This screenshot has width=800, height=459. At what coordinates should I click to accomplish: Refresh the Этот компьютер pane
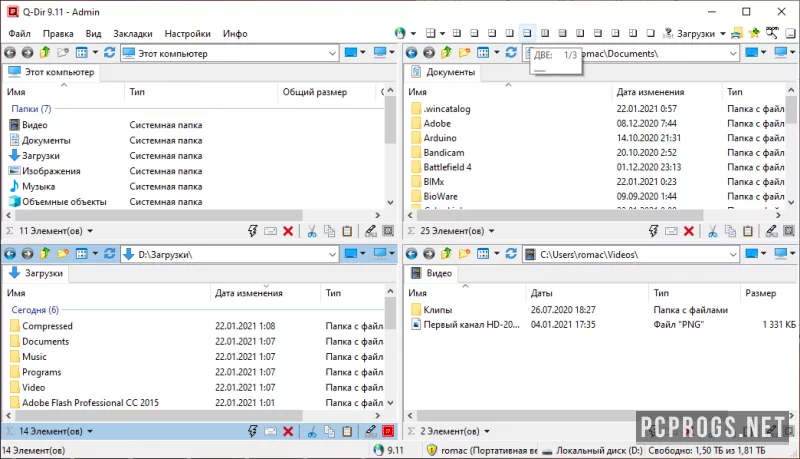[x=109, y=53]
